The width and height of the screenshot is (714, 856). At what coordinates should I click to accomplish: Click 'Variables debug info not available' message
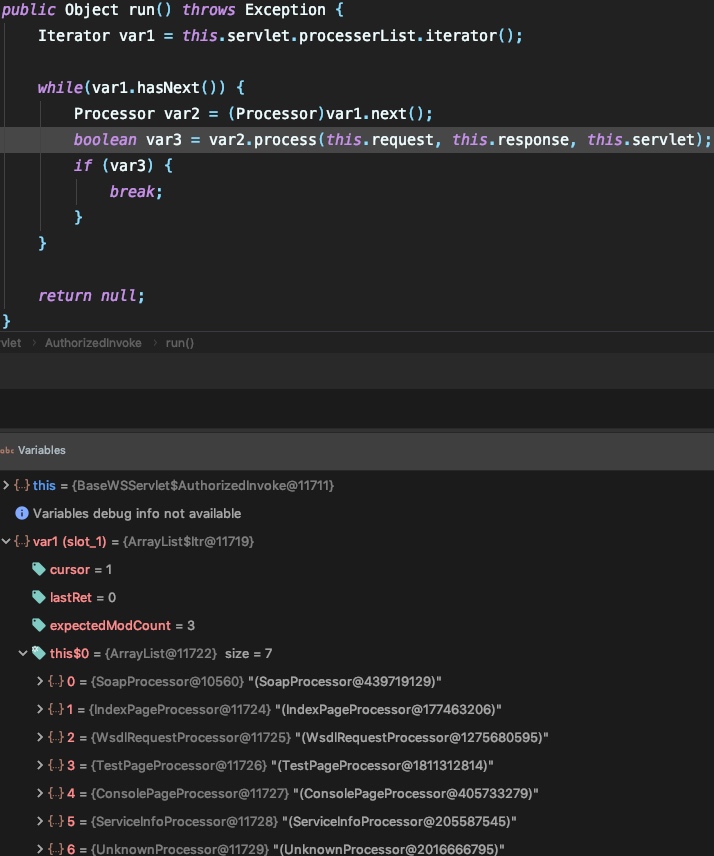136,513
